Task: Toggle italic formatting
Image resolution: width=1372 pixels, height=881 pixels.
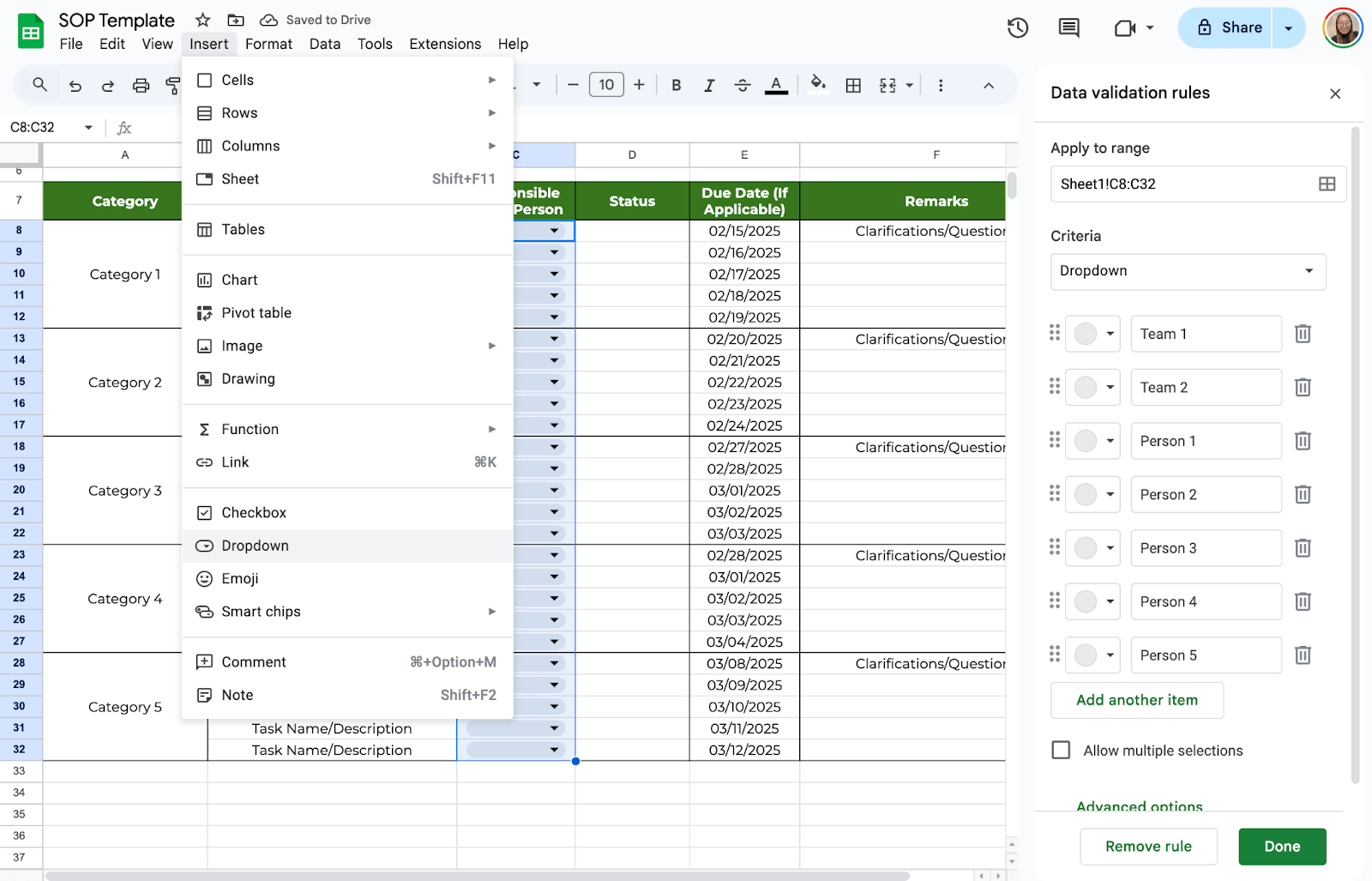Action: (709, 85)
